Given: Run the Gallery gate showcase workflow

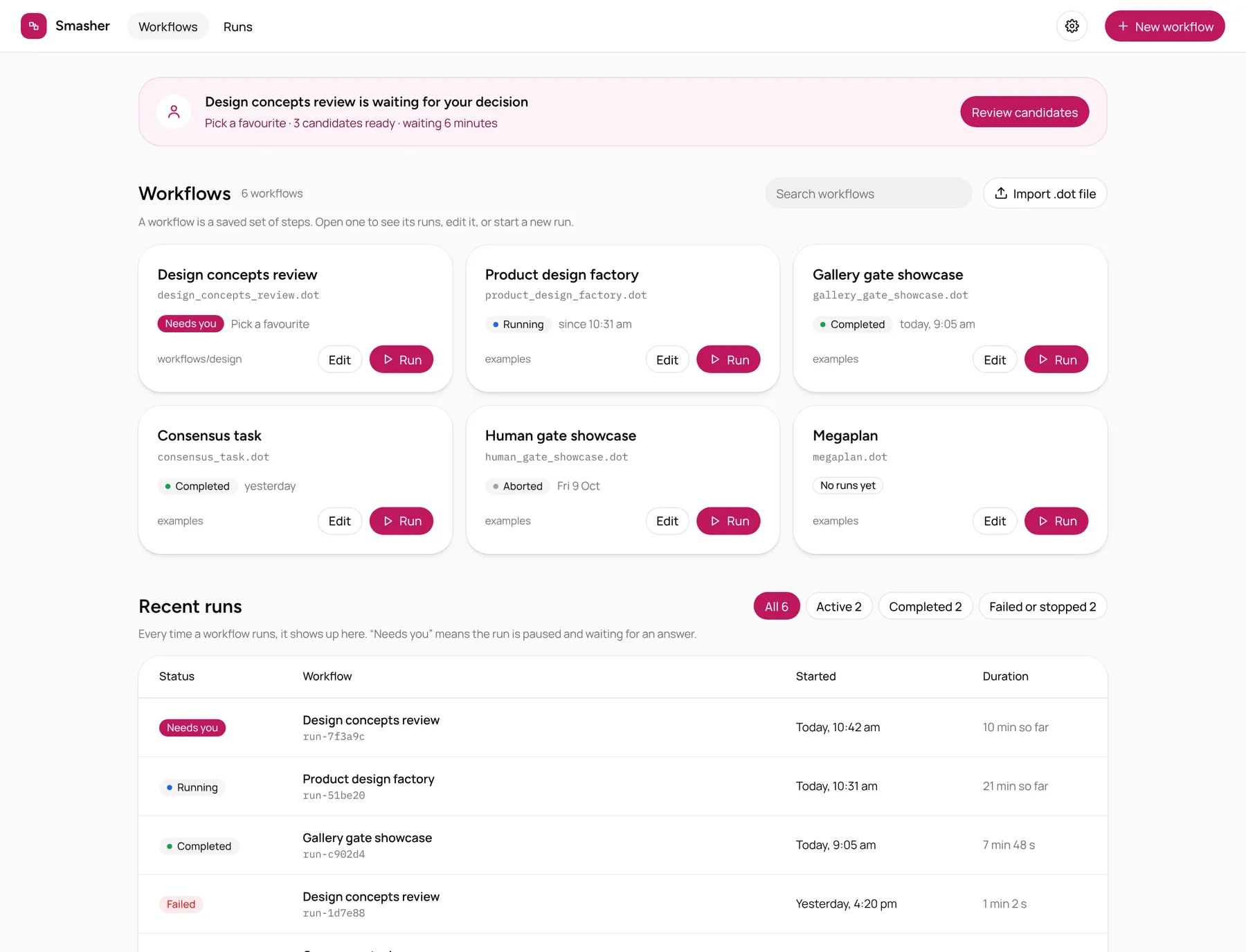Looking at the screenshot, I should click(x=1056, y=359).
